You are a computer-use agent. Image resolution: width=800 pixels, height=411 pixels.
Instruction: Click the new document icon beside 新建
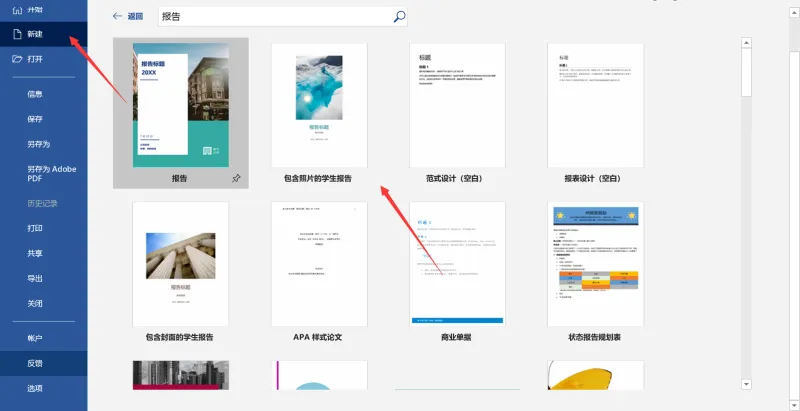click(17, 34)
